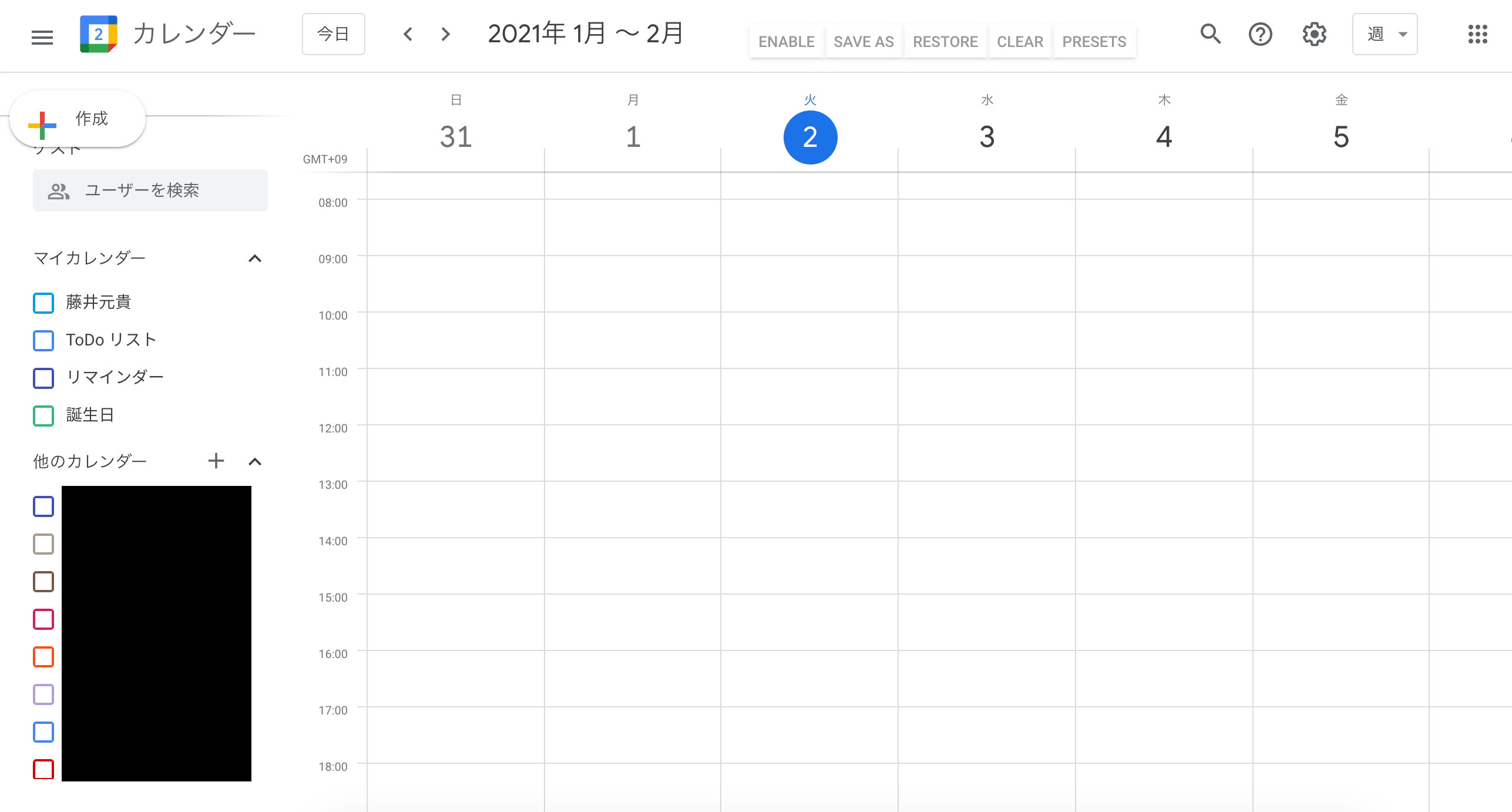Click the search icon to find events

(1210, 33)
